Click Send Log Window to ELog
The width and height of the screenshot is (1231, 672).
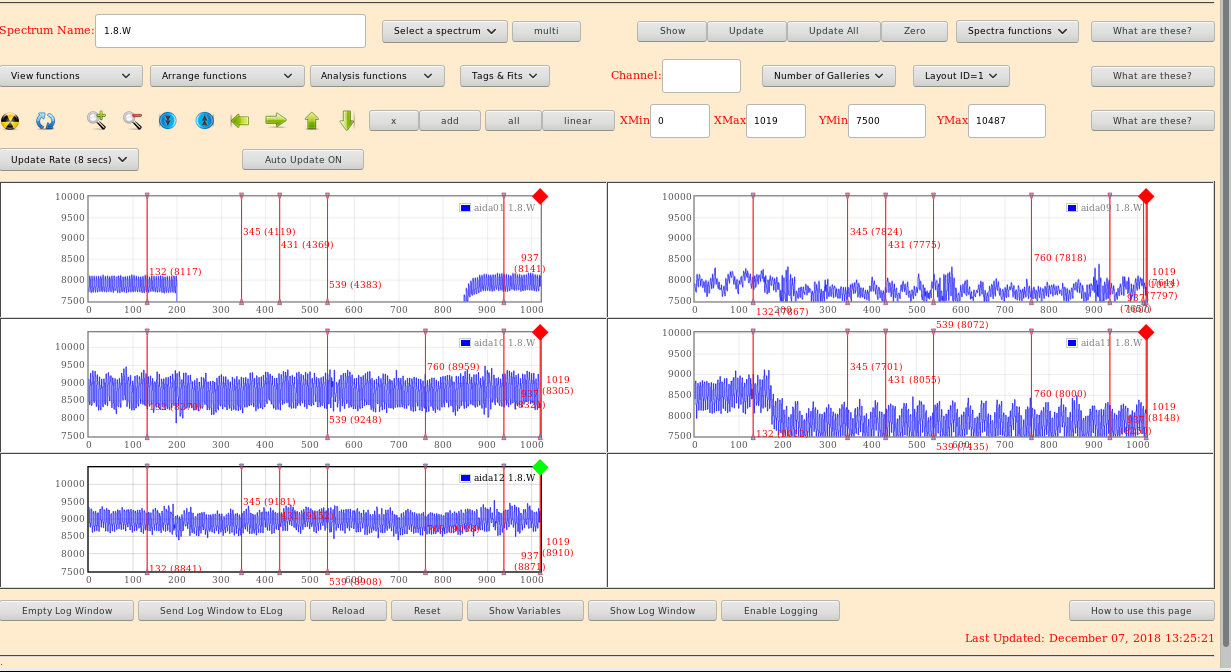coord(221,611)
